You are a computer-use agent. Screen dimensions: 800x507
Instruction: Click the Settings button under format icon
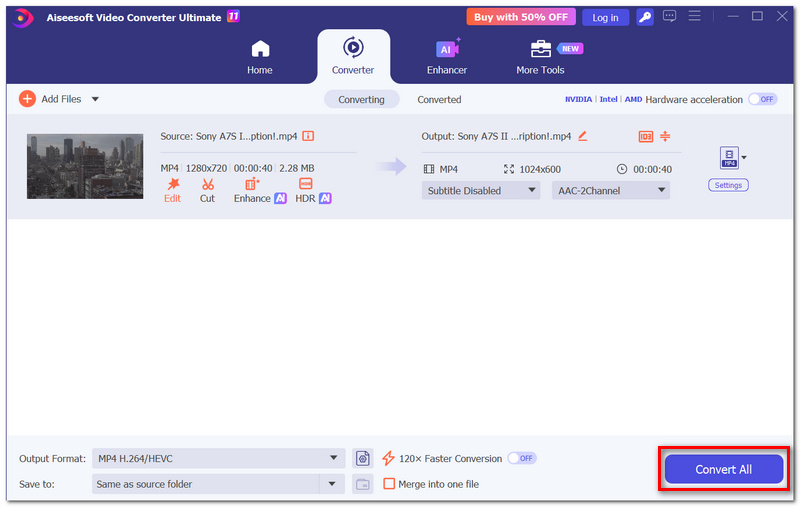[x=728, y=185]
